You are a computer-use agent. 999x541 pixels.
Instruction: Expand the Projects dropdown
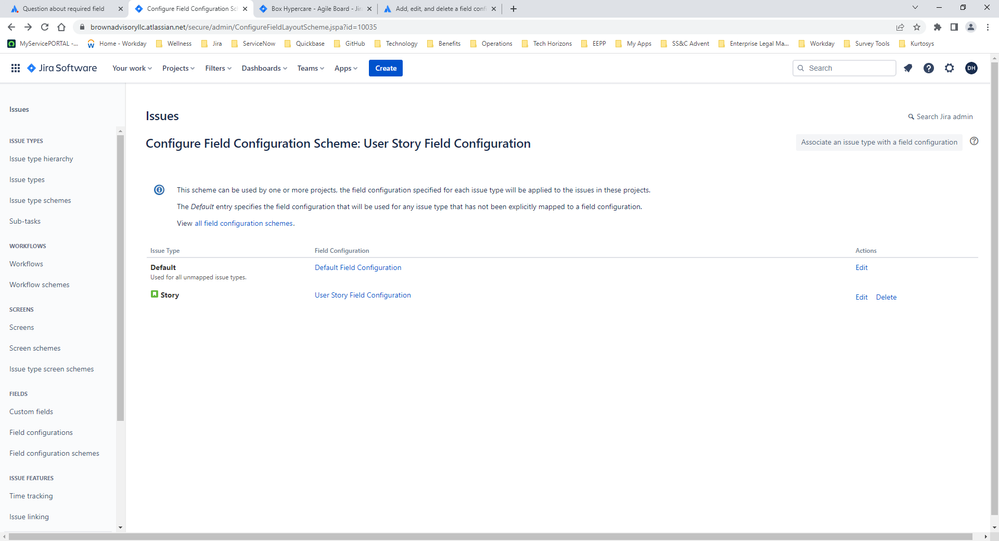tap(178, 68)
